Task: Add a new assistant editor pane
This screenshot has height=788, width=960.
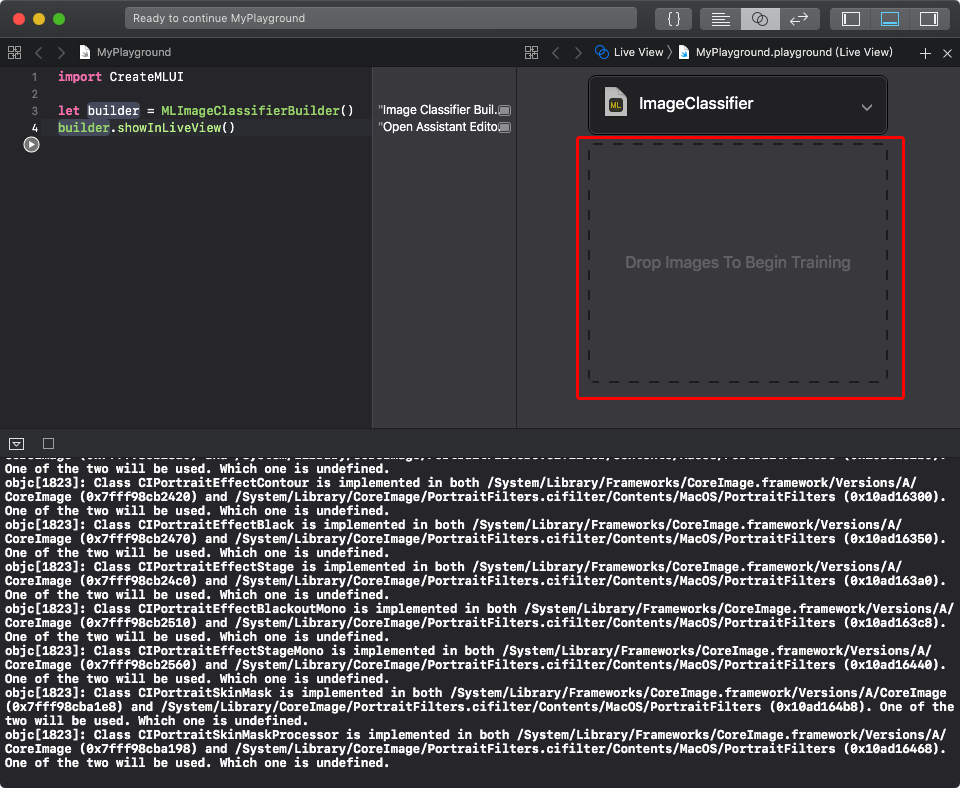Action: [x=925, y=53]
